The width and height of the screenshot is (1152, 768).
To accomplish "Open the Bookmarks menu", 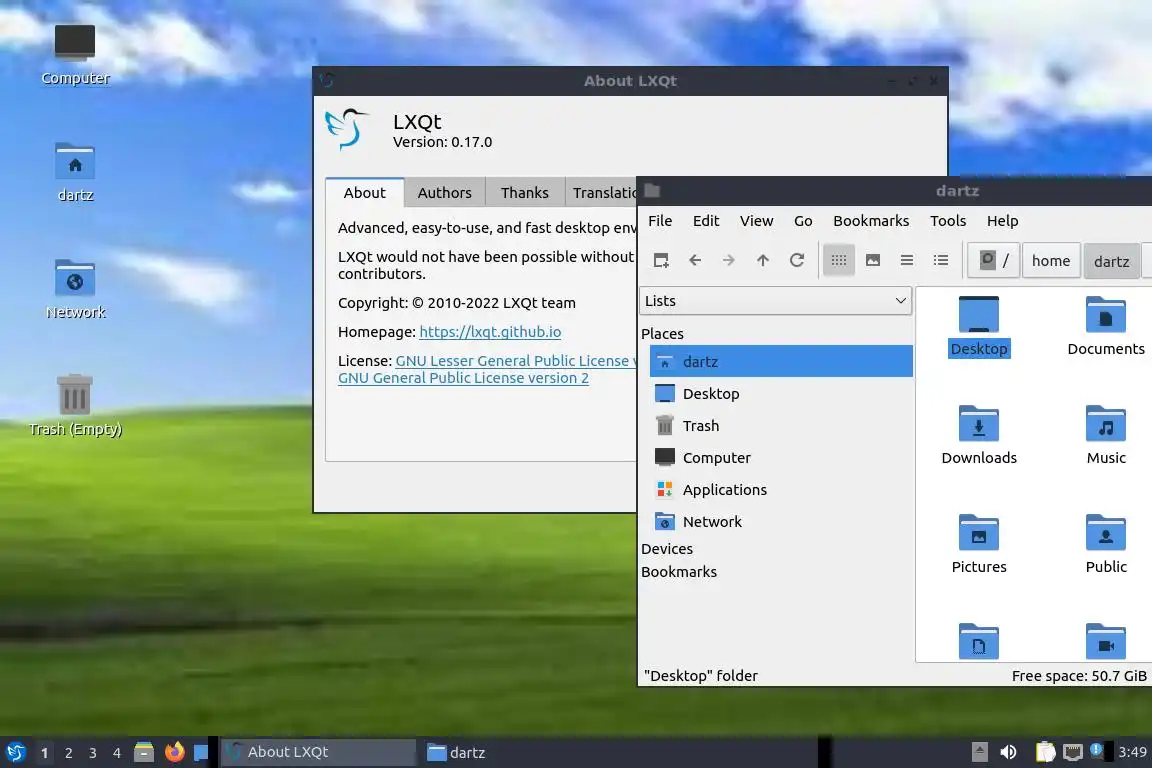I will 871,220.
